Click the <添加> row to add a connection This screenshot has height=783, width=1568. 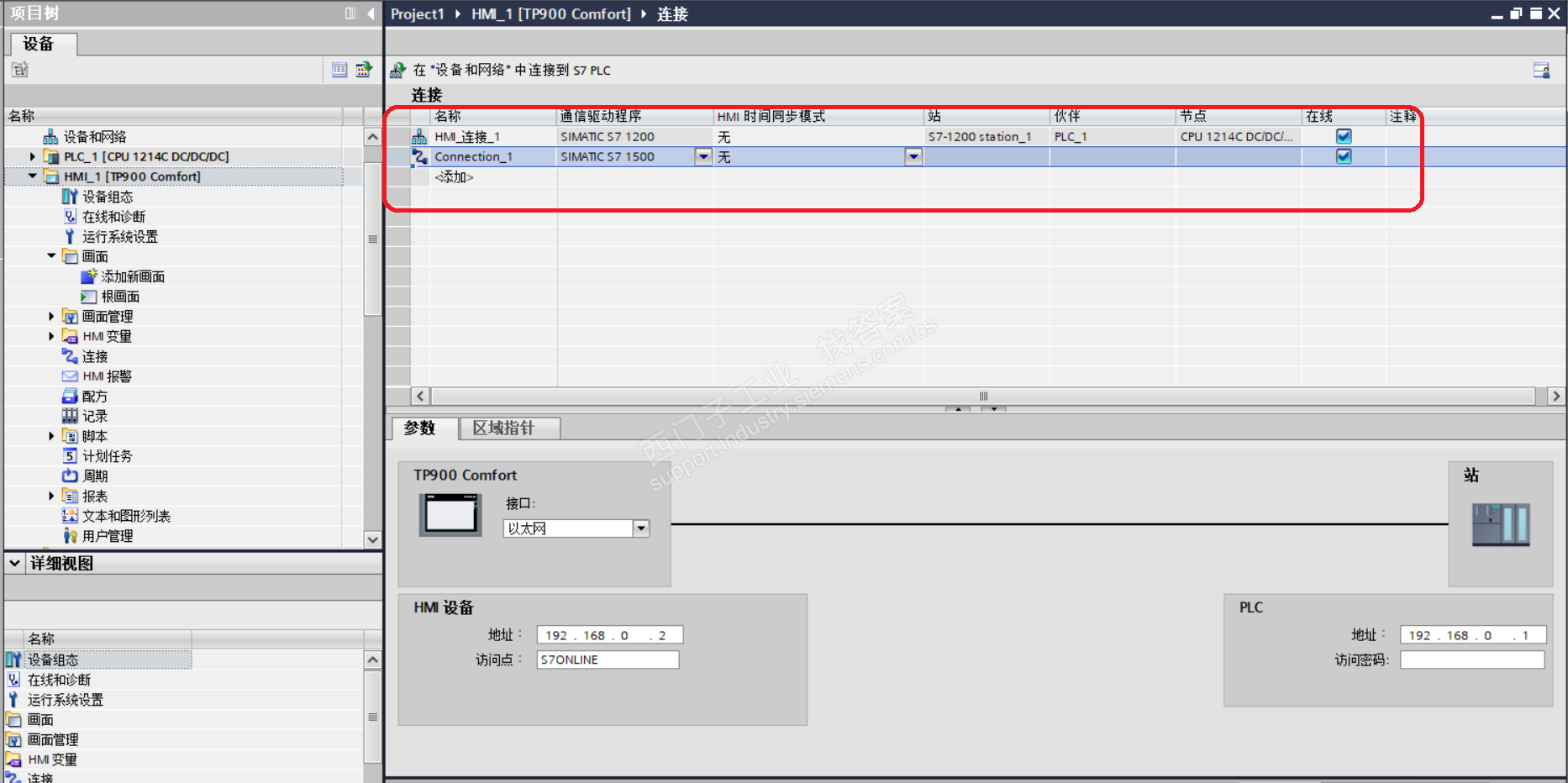[454, 177]
